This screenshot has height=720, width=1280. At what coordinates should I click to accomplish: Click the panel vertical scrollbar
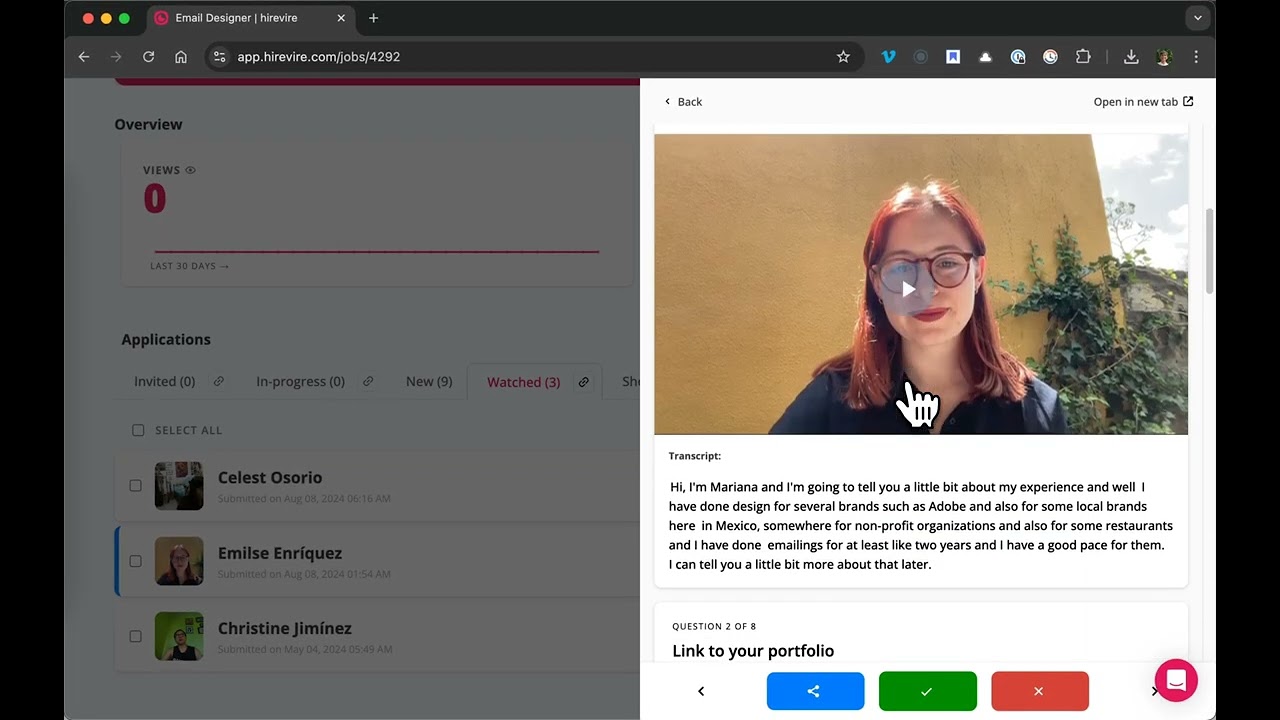(1209, 251)
